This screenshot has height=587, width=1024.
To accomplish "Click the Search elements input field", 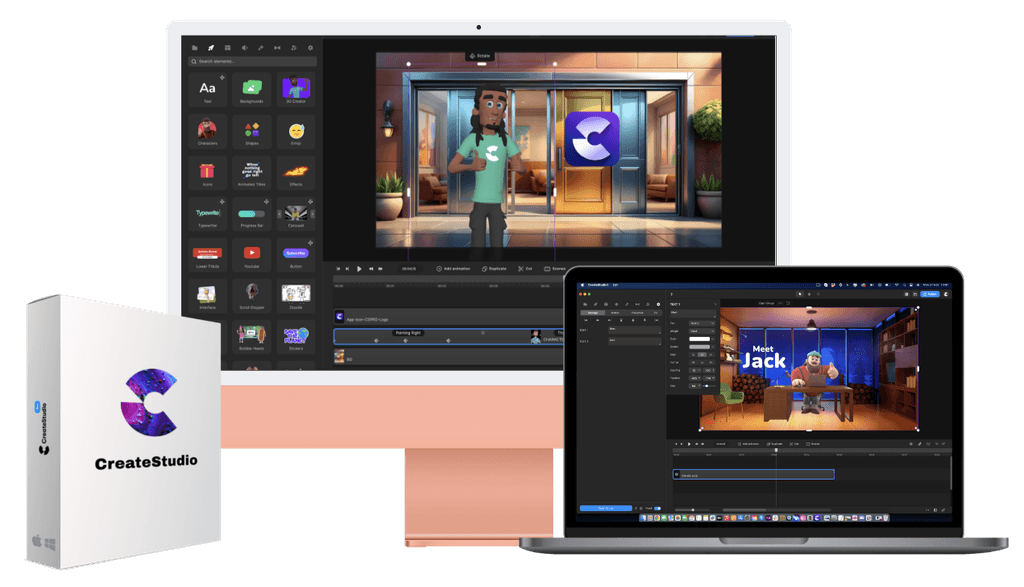I will tap(252, 62).
